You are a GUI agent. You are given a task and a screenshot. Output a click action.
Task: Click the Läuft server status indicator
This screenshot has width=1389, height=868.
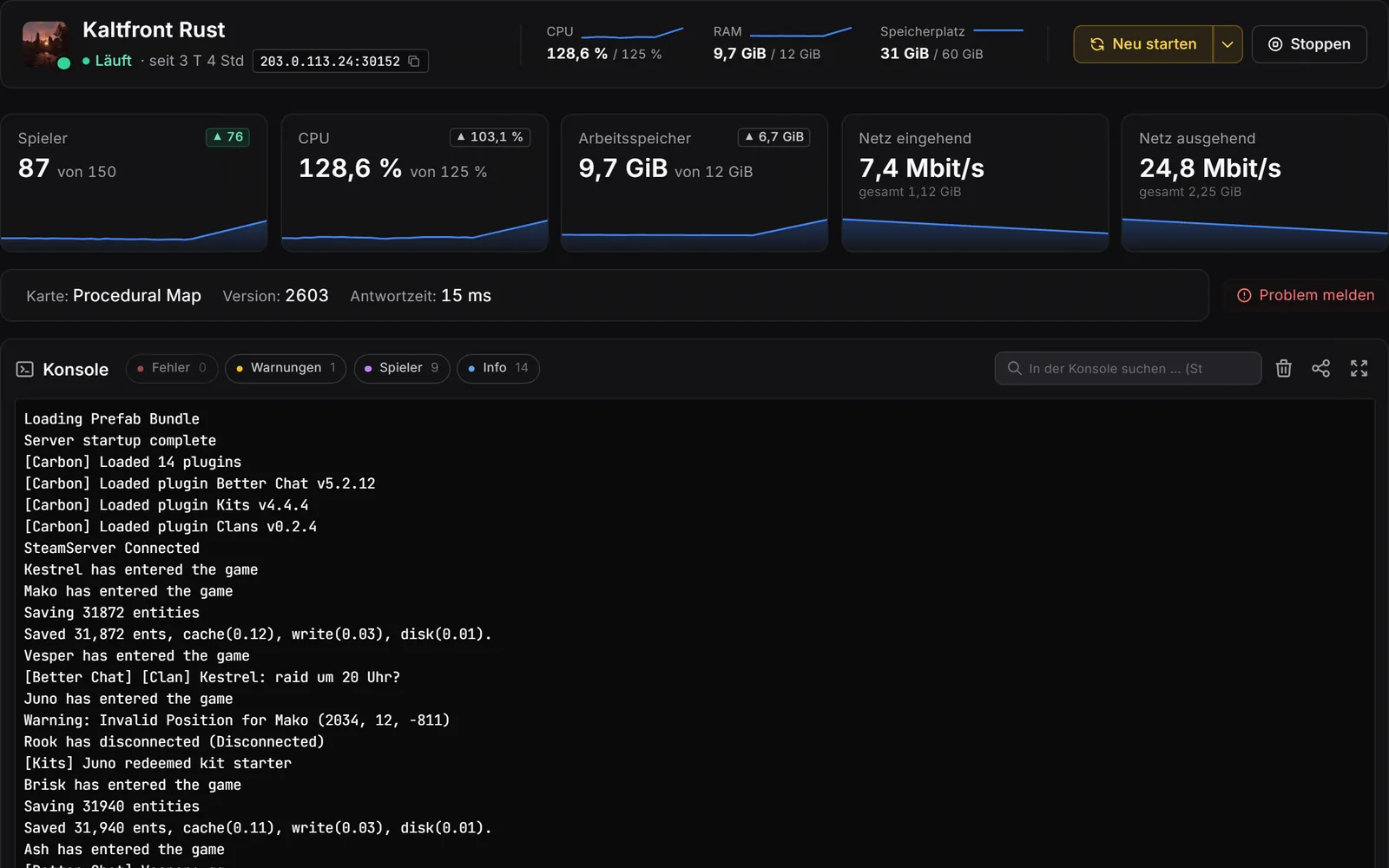(107, 61)
